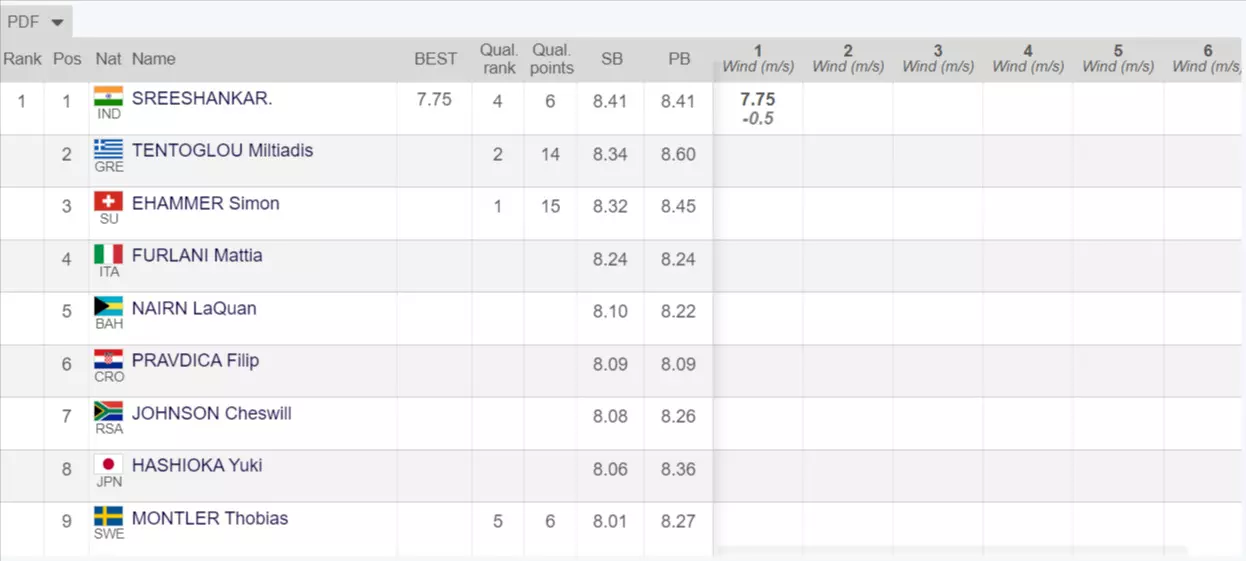Click the Croatia flag icon

coord(108,359)
